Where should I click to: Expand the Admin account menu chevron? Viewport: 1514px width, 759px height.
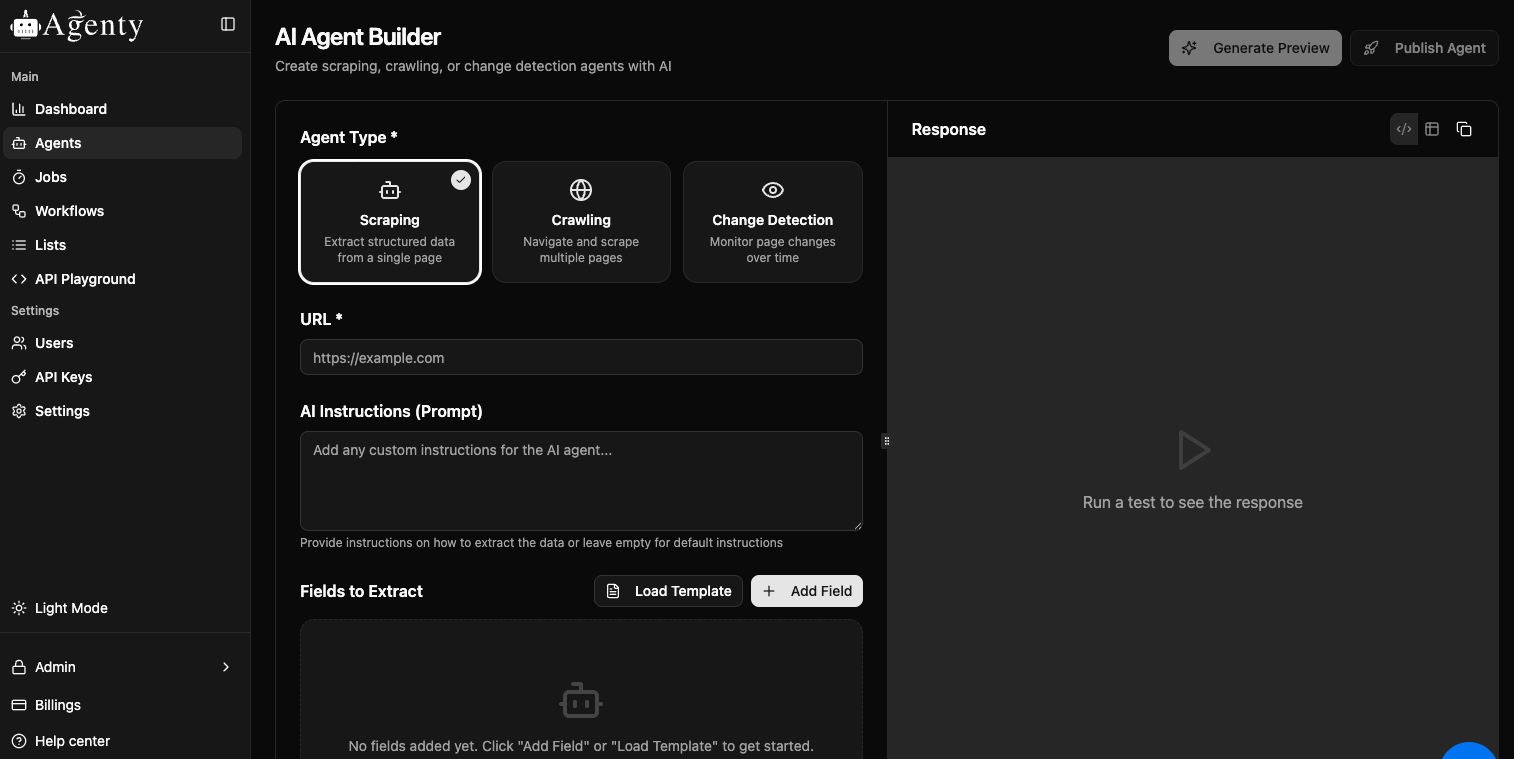point(226,667)
